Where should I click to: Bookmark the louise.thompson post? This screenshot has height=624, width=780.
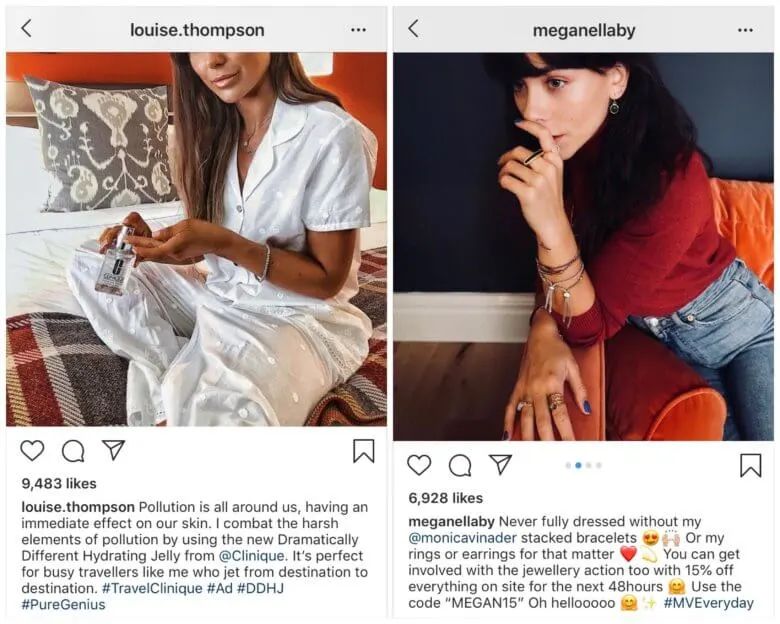[x=363, y=451]
